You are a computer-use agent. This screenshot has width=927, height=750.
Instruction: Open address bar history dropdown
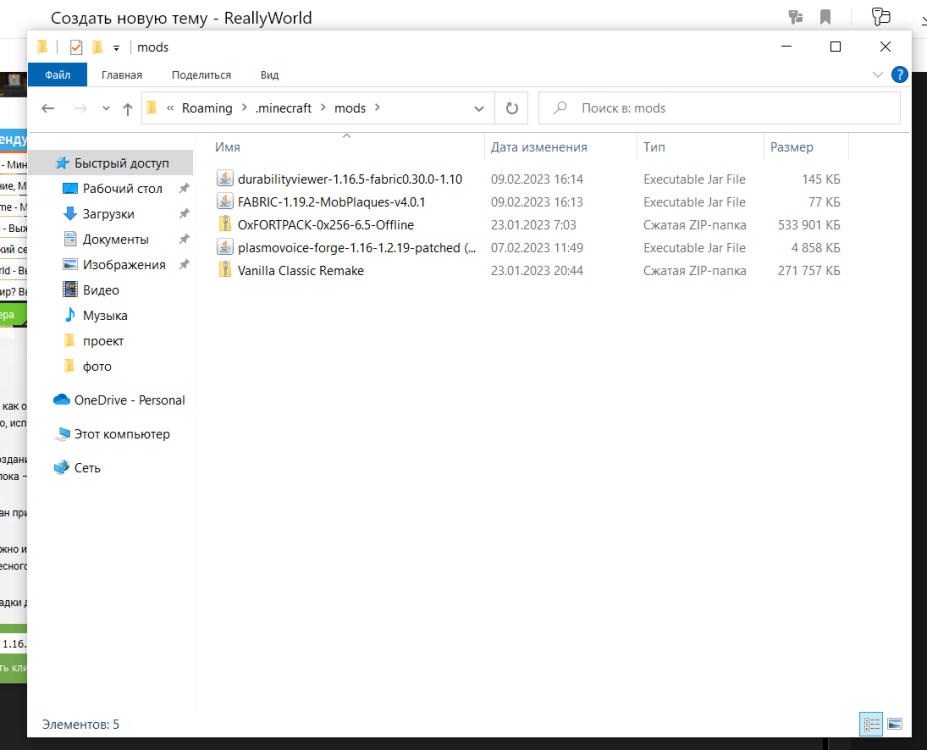479,109
